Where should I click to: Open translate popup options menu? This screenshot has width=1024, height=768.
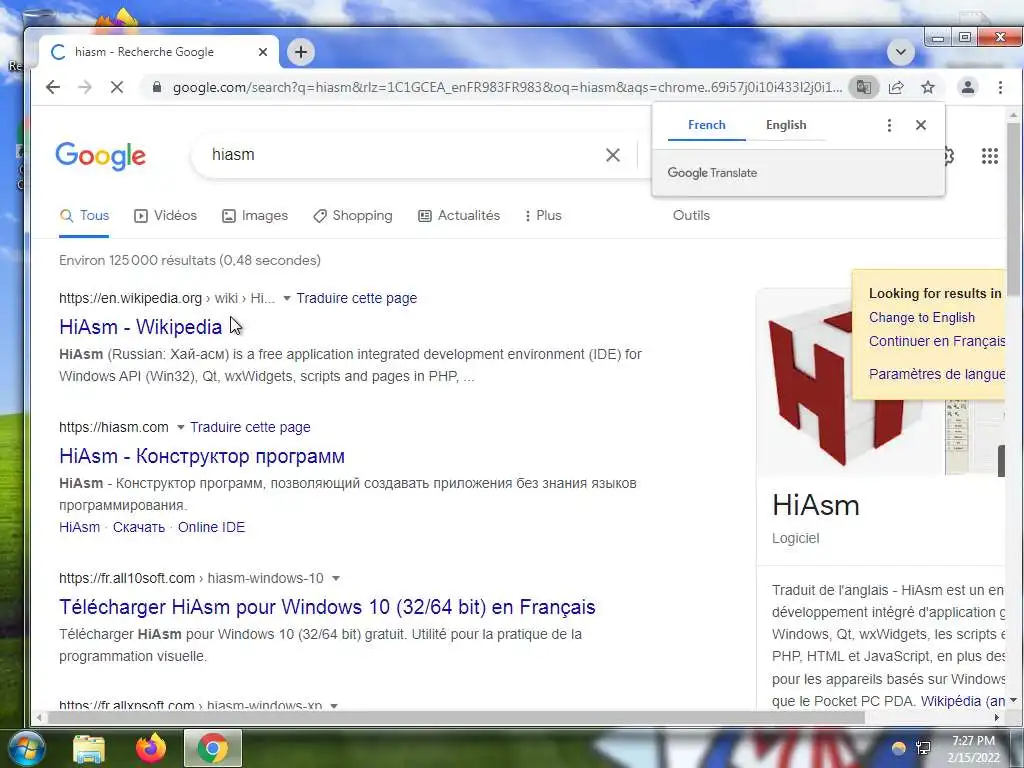[x=889, y=125]
